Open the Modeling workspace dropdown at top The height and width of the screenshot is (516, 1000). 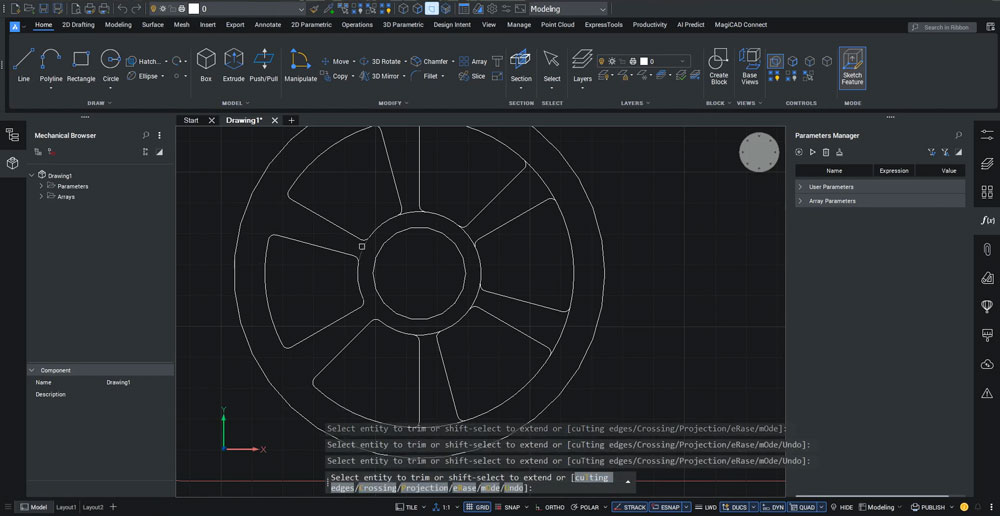pyautogui.click(x=570, y=9)
